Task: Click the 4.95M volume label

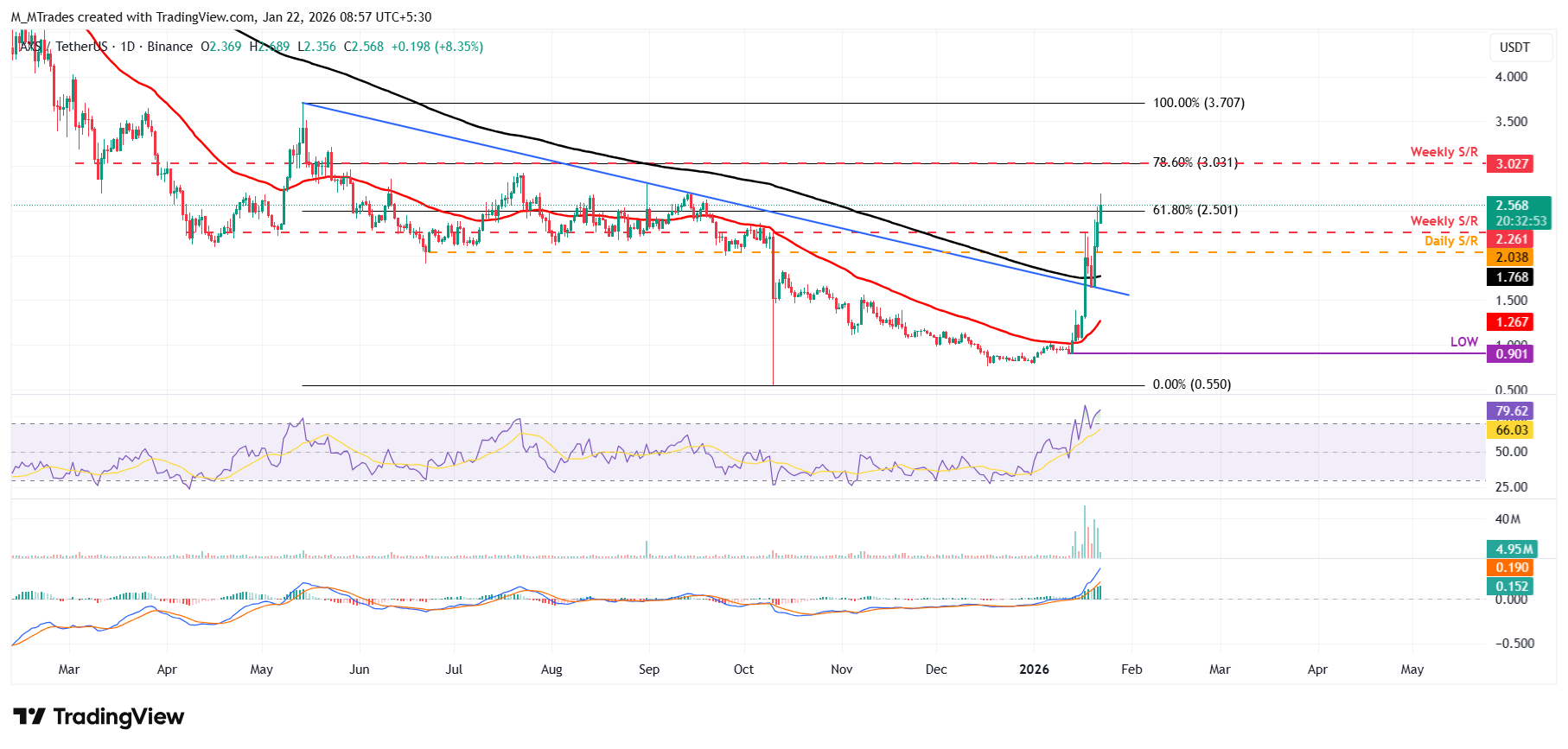Action: (1514, 549)
